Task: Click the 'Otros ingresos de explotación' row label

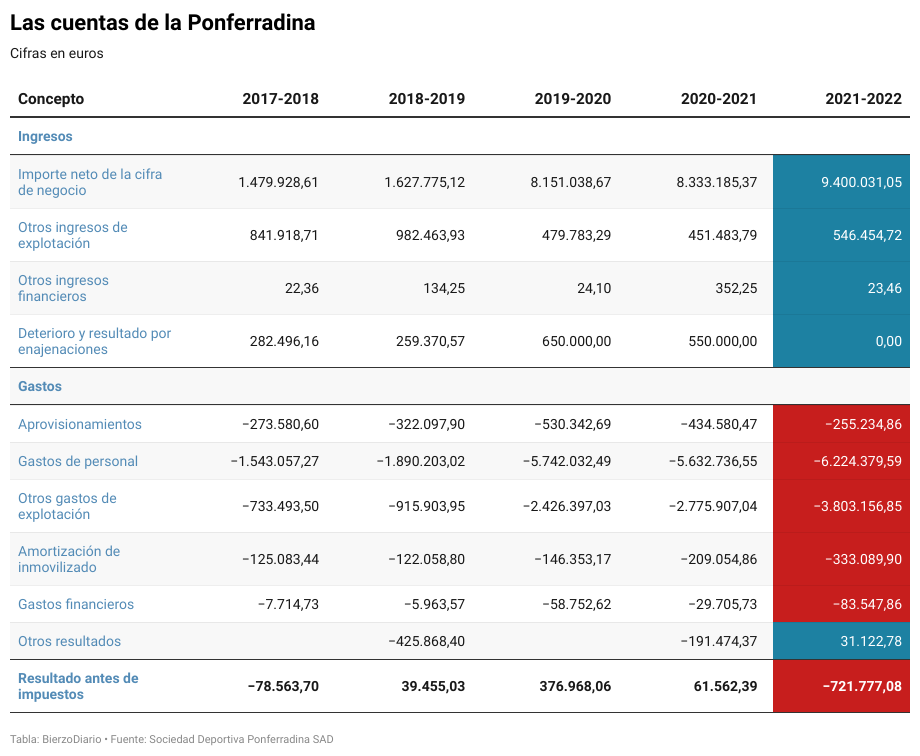Action: point(73,235)
